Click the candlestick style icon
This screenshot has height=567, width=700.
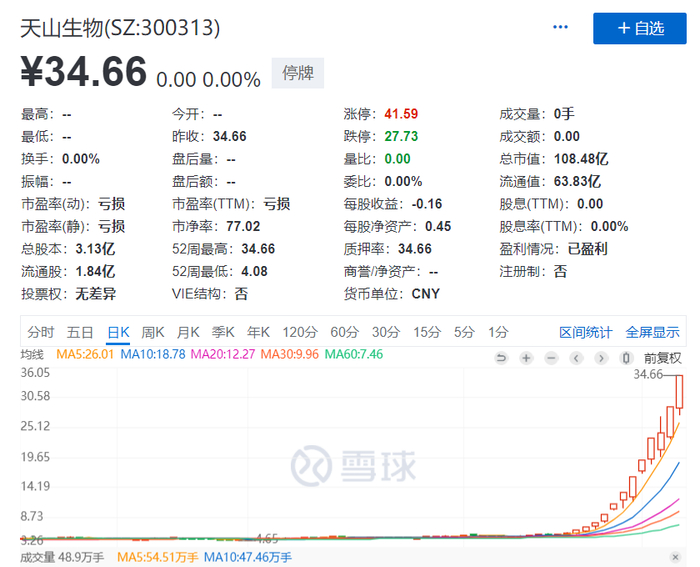(626, 358)
